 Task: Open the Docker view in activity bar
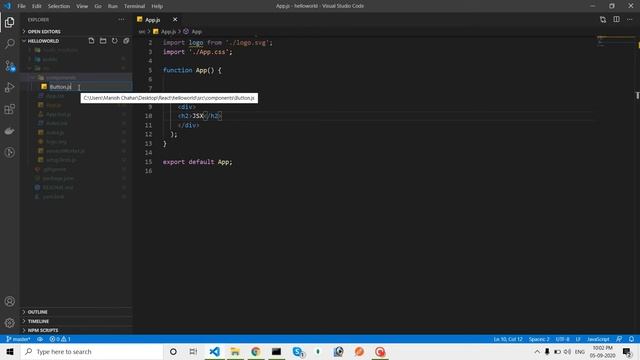[10, 131]
